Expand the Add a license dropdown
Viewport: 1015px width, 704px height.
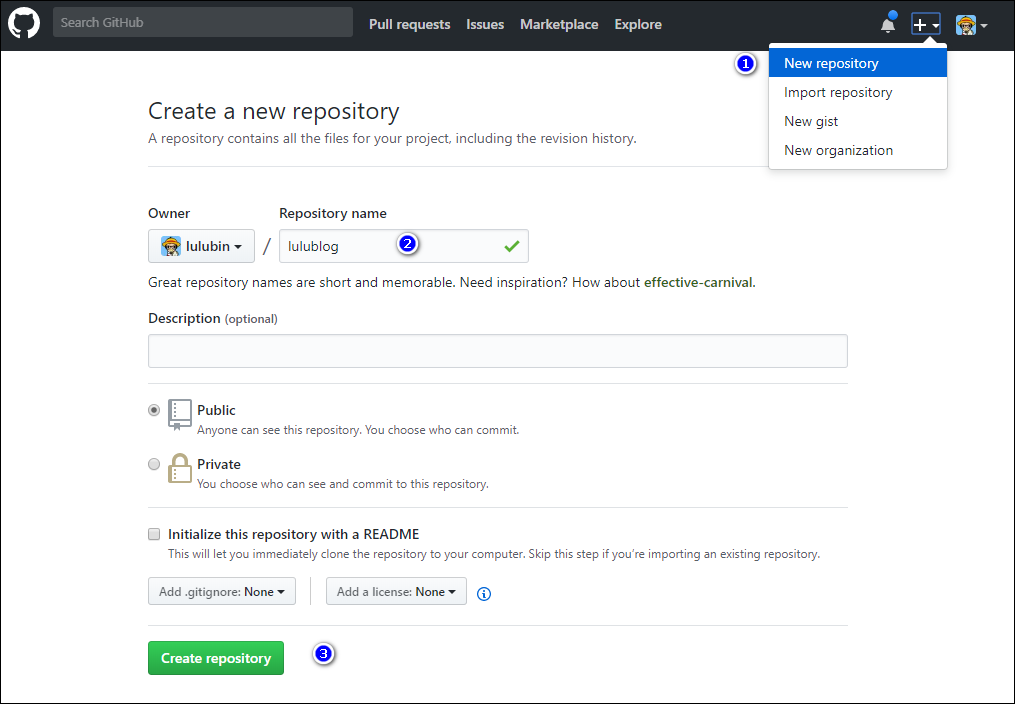[396, 591]
